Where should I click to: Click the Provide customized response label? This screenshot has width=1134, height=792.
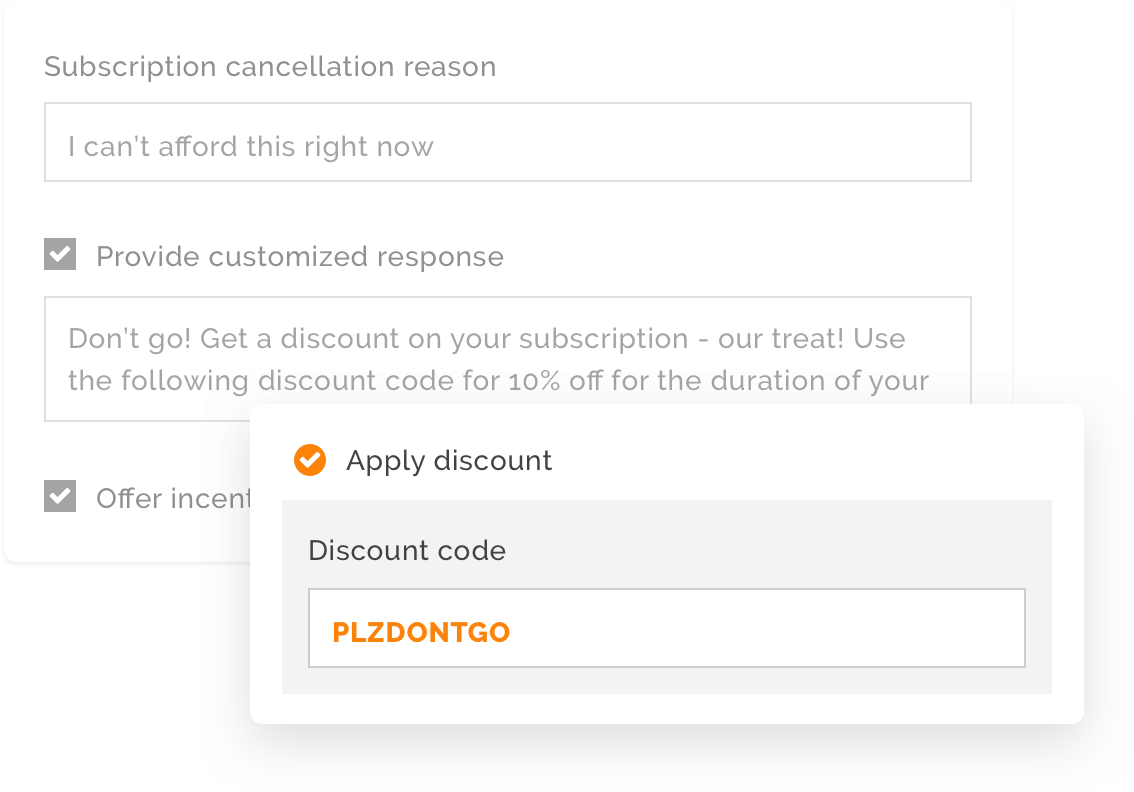299,256
